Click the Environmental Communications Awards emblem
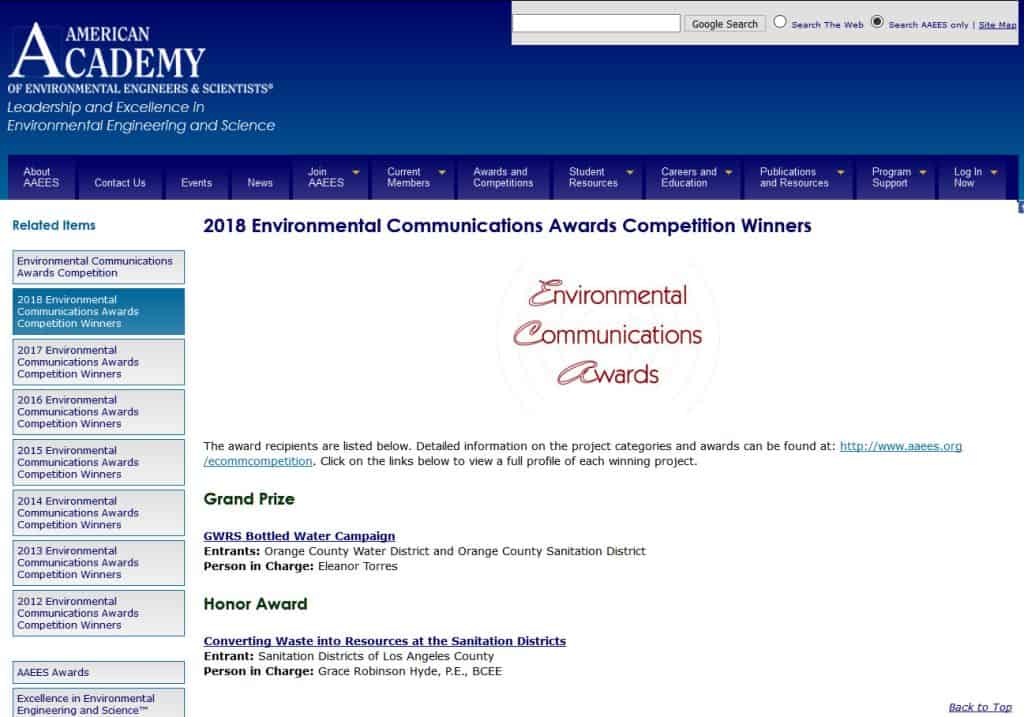 click(x=608, y=334)
